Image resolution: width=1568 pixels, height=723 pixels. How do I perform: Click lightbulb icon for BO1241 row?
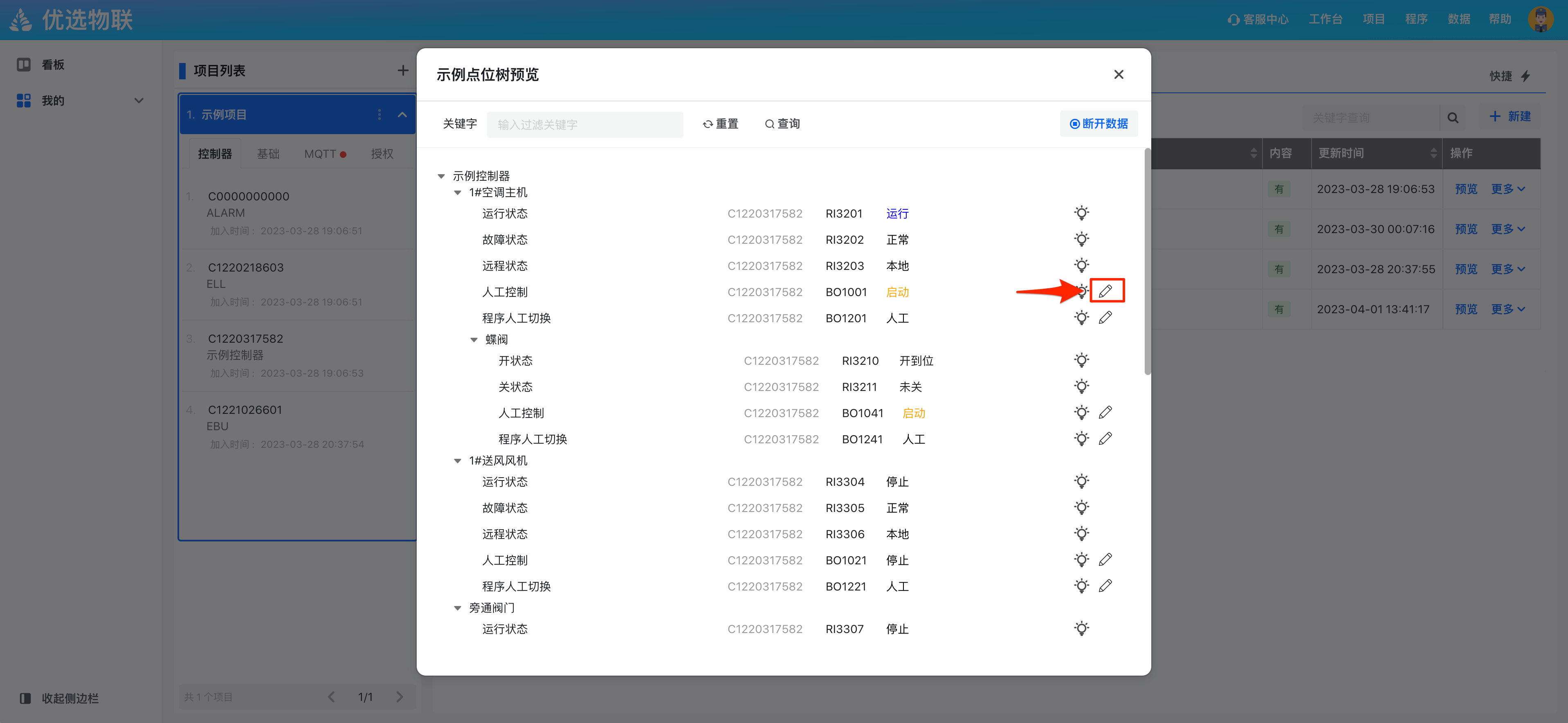(1081, 439)
